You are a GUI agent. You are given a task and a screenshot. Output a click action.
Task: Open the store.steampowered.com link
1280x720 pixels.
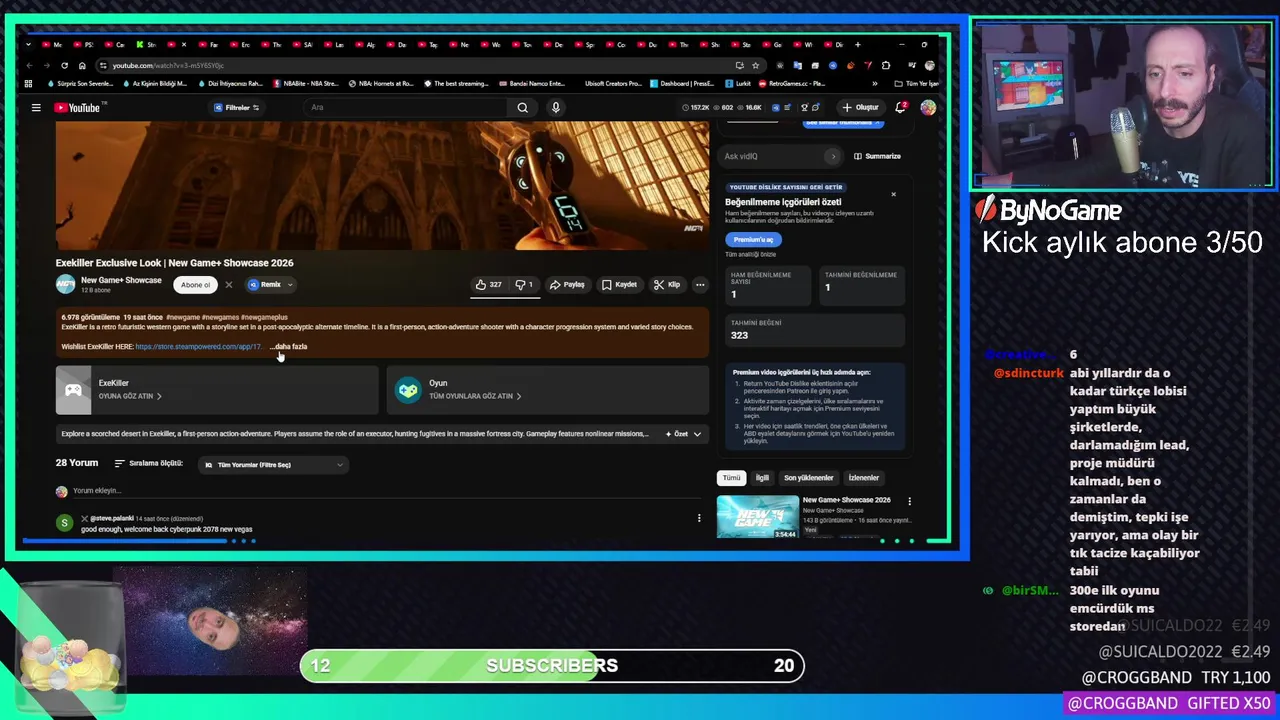198,347
